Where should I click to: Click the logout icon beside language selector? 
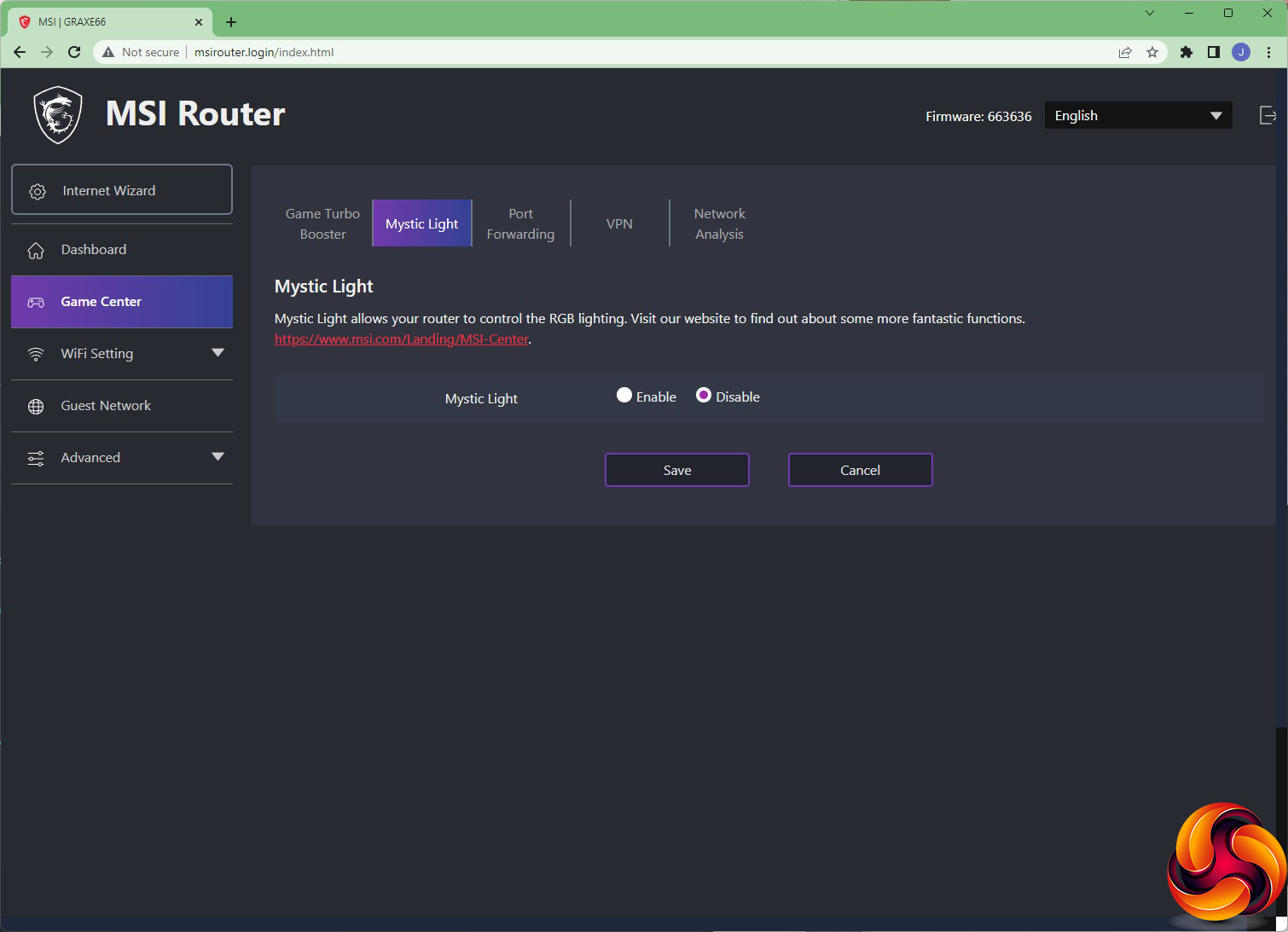click(x=1268, y=115)
